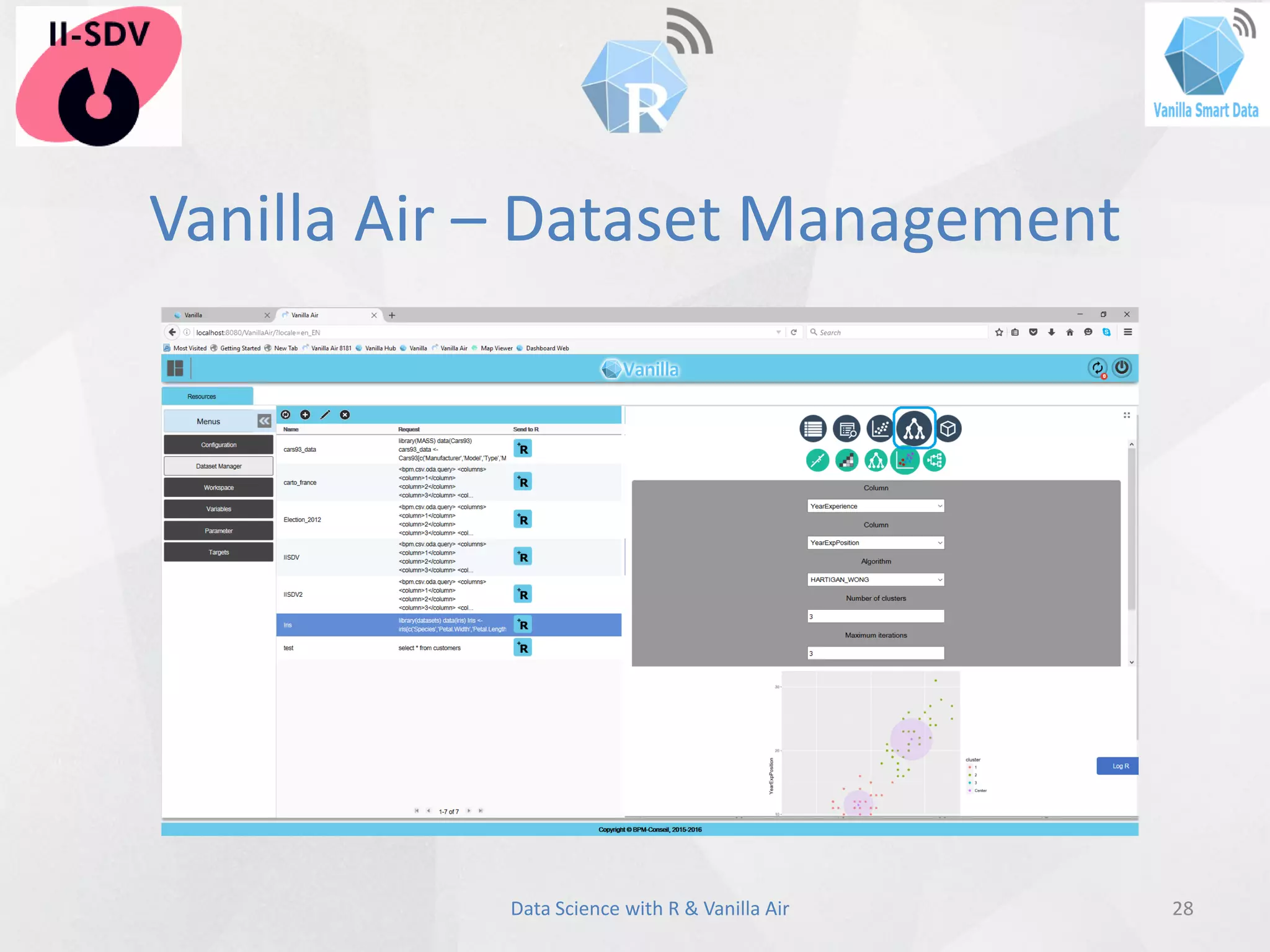Open the first Column dropdown YearExperience

(876, 506)
